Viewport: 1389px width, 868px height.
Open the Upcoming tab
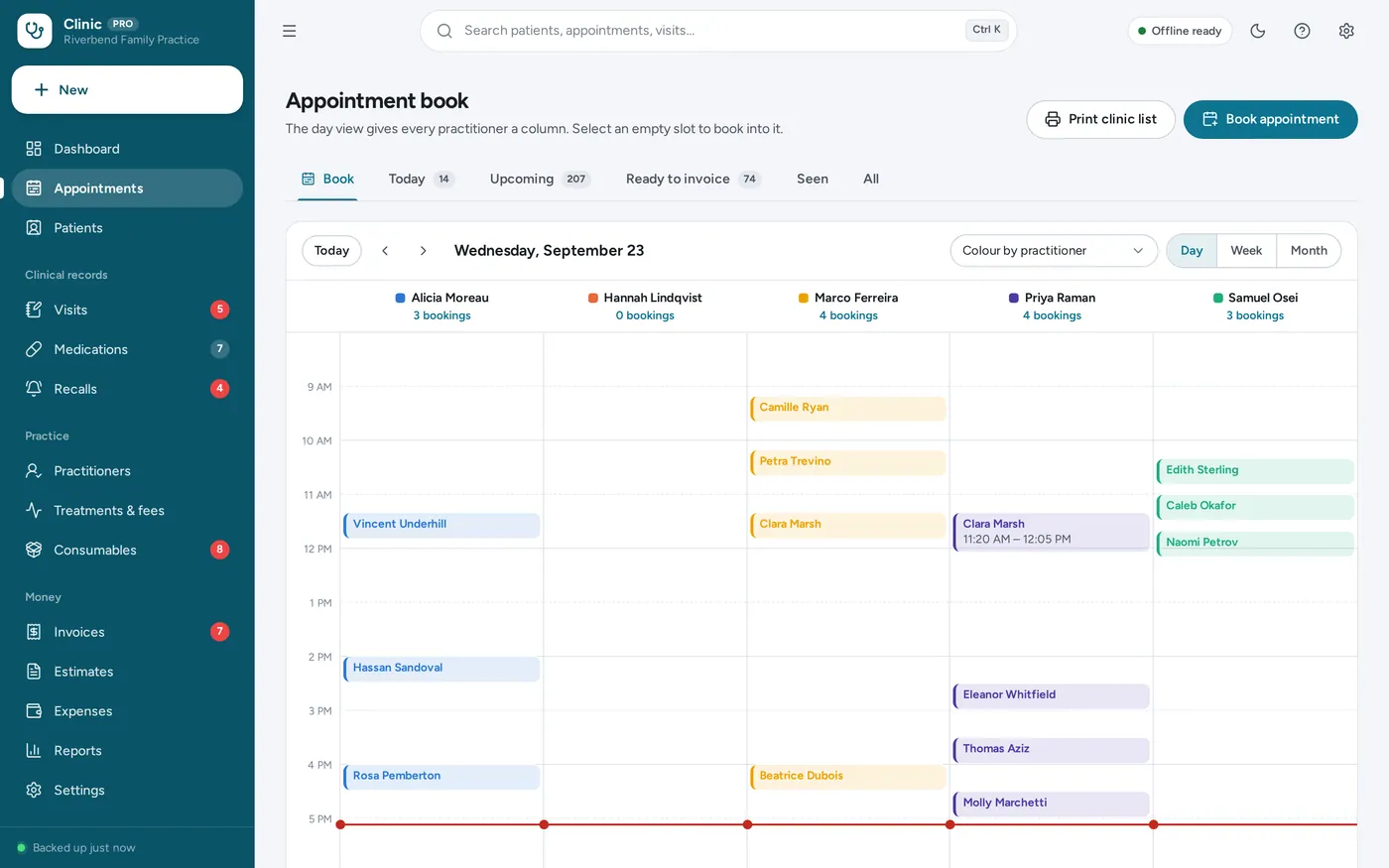pos(540,180)
